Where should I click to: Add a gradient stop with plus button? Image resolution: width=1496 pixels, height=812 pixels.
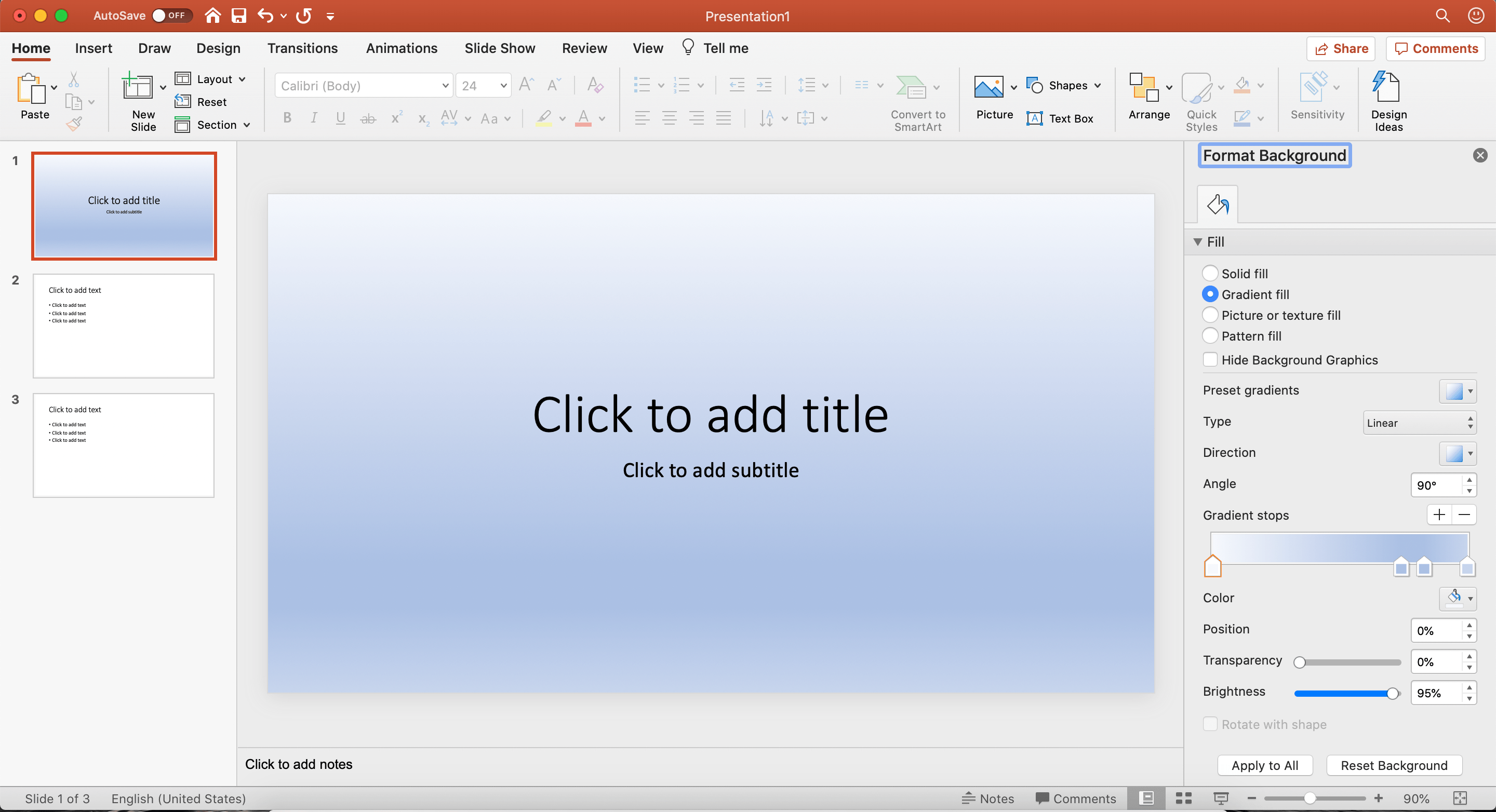1438,515
